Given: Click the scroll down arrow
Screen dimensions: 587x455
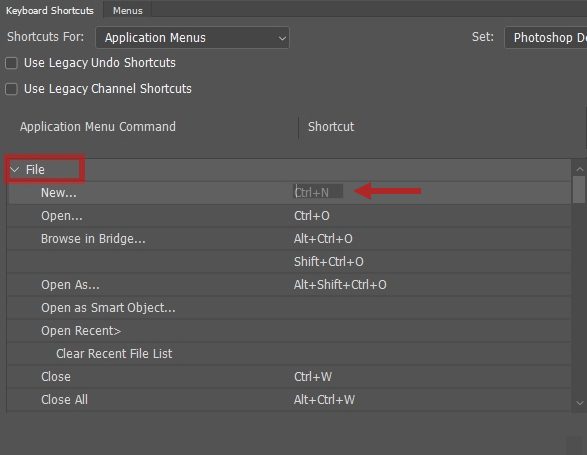Looking at the screenshot, I should [580, 403].
